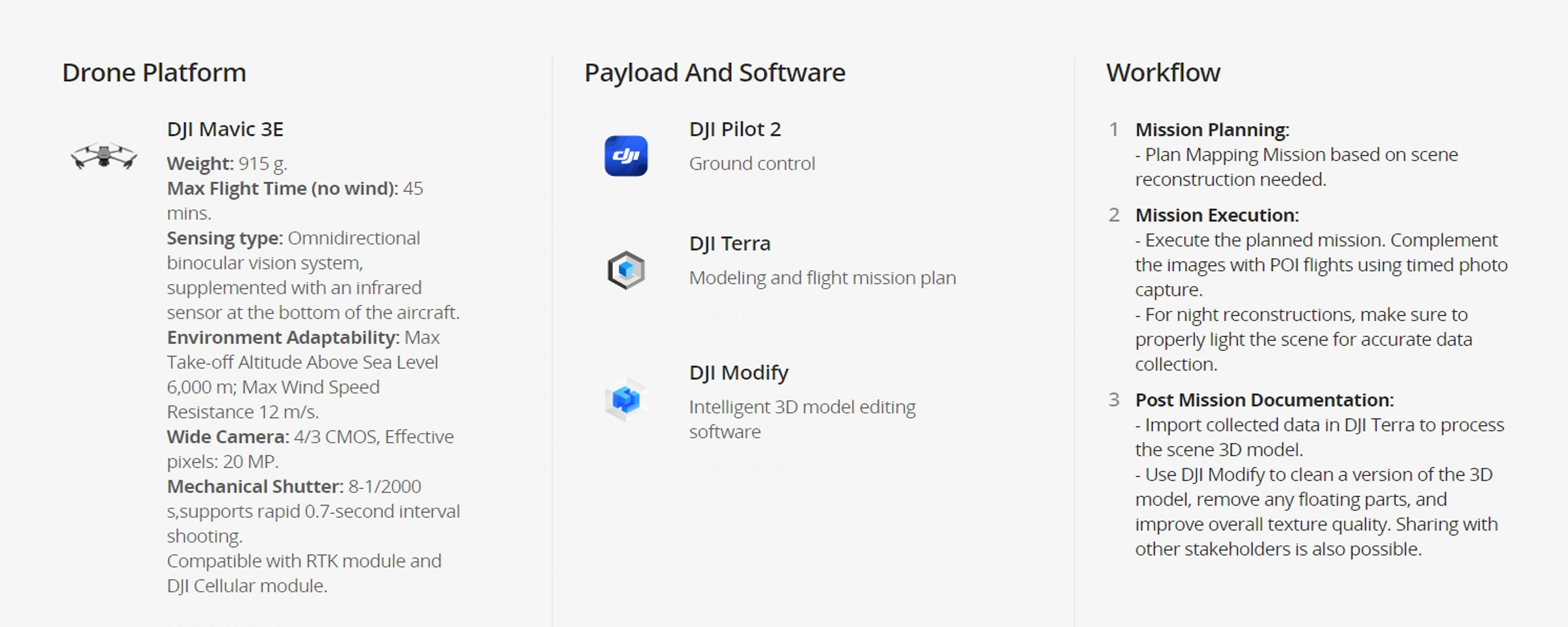This screenshot has height=627, width=1568.
Task: Click the DJI Modify cube icon
Action: [x=625, y=399]
